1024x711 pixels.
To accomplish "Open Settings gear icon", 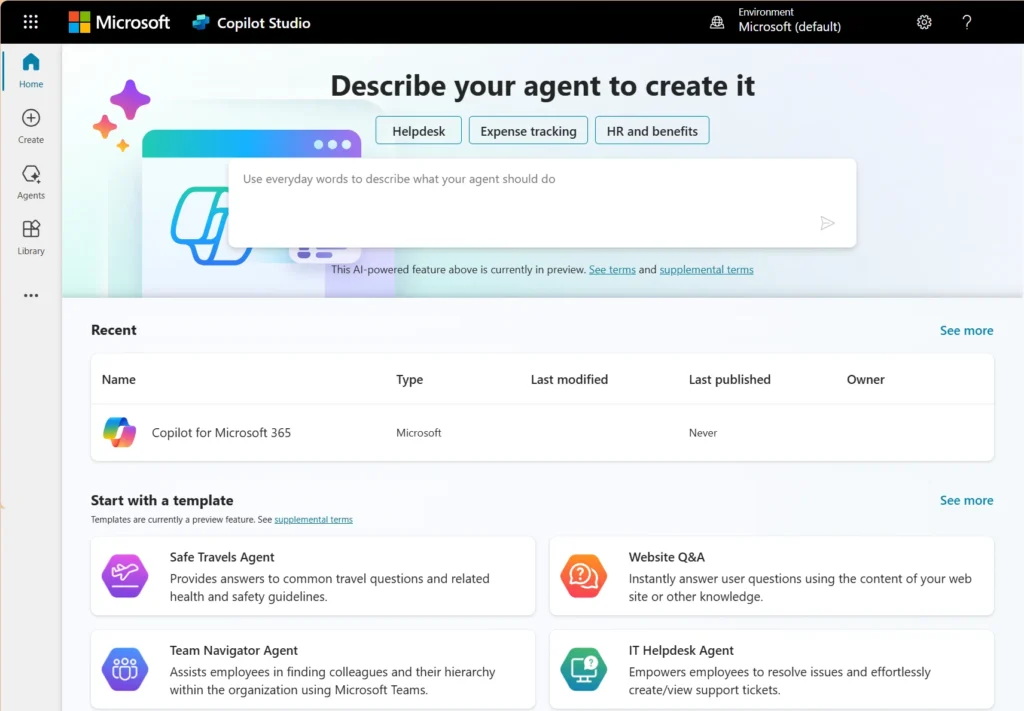I will click(924, 22).
